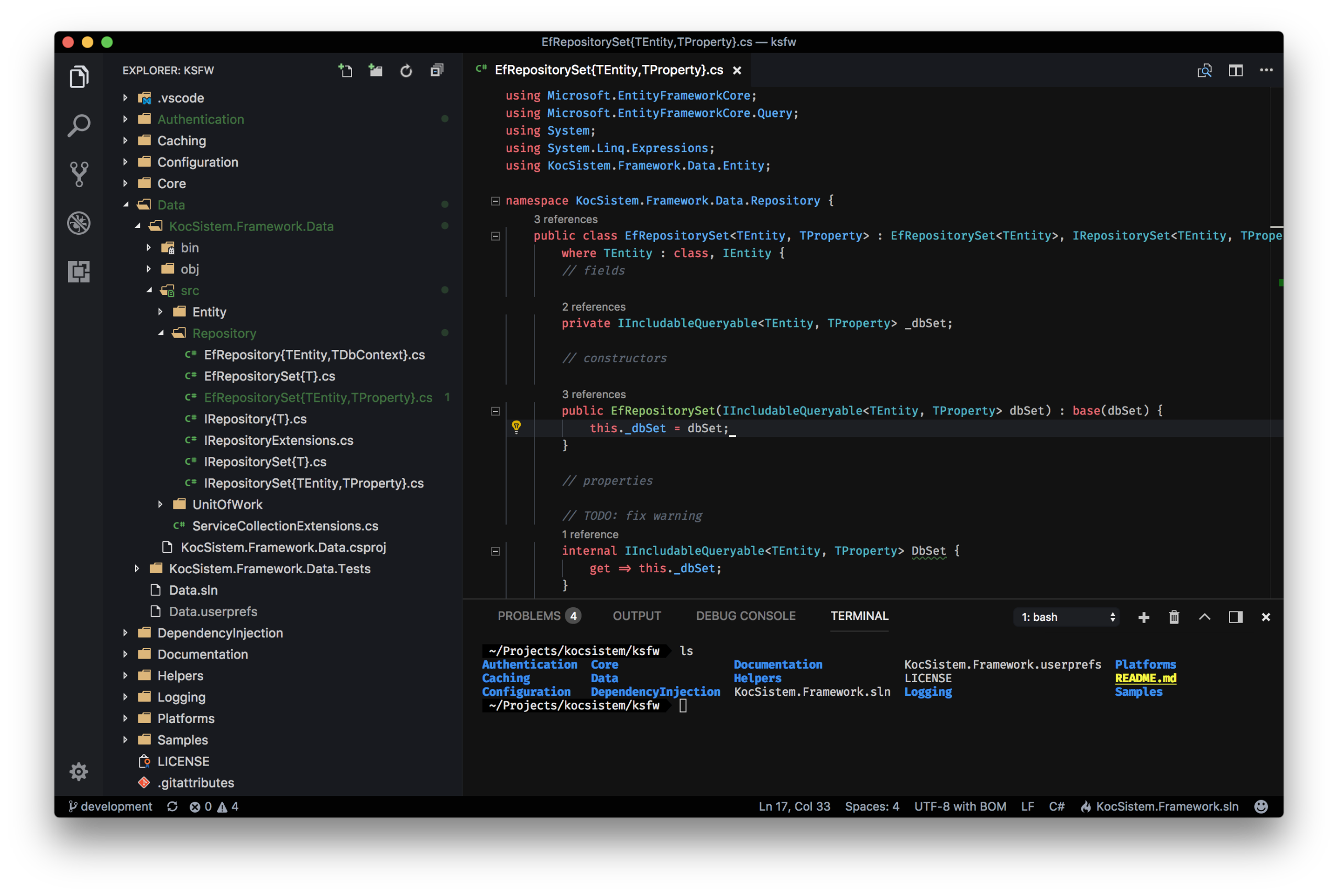Open IRepositoryExtensions.cs file

pos(278,440)
